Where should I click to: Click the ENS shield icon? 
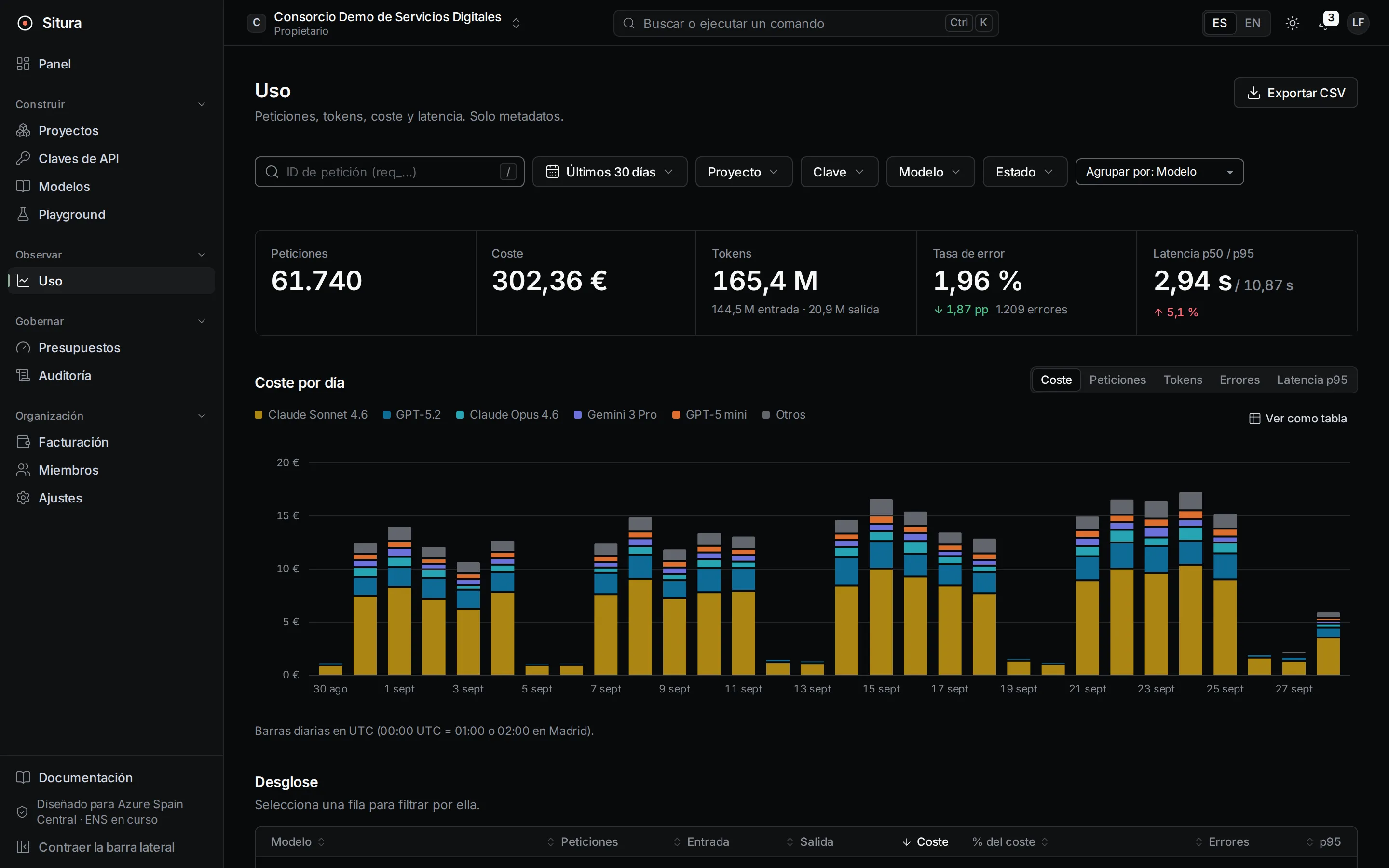tap(22, 812)
